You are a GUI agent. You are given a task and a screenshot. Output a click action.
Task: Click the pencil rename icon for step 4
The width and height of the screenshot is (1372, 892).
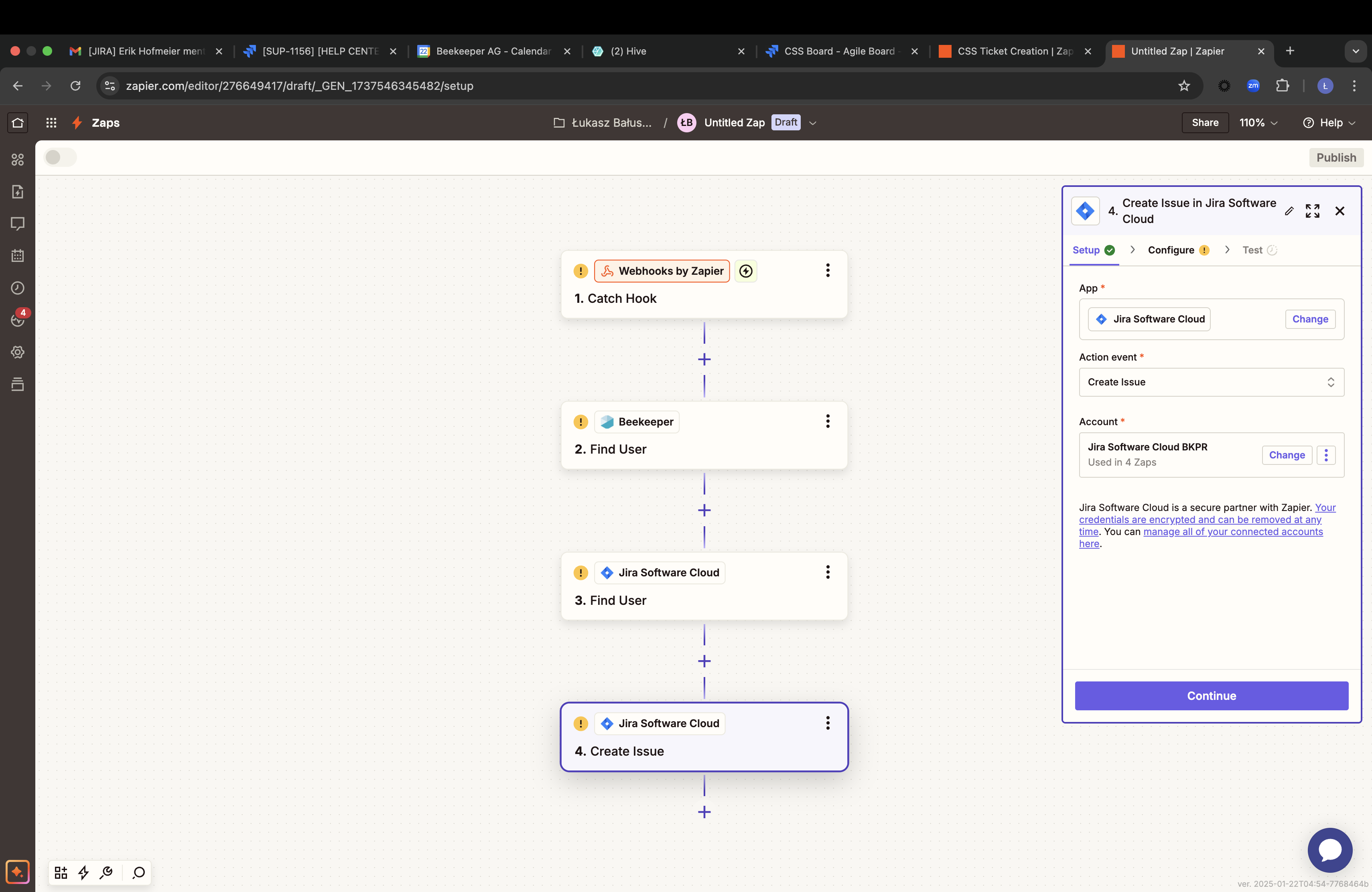[1289, 211]
